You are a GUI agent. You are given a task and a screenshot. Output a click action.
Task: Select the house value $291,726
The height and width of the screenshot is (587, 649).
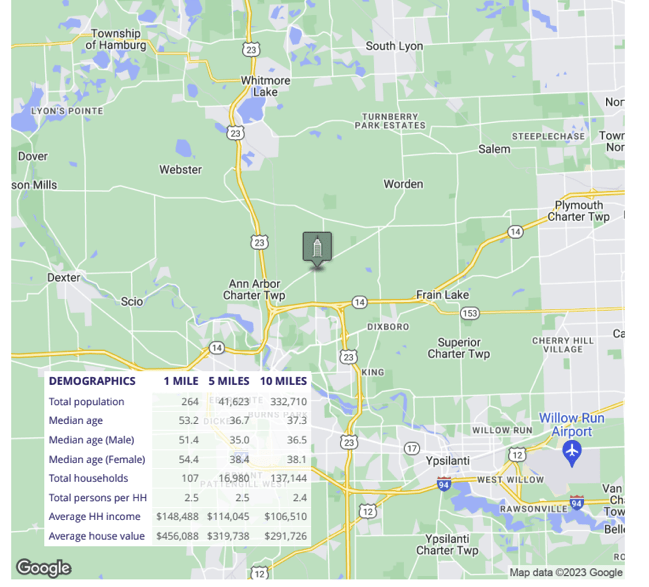286,536
